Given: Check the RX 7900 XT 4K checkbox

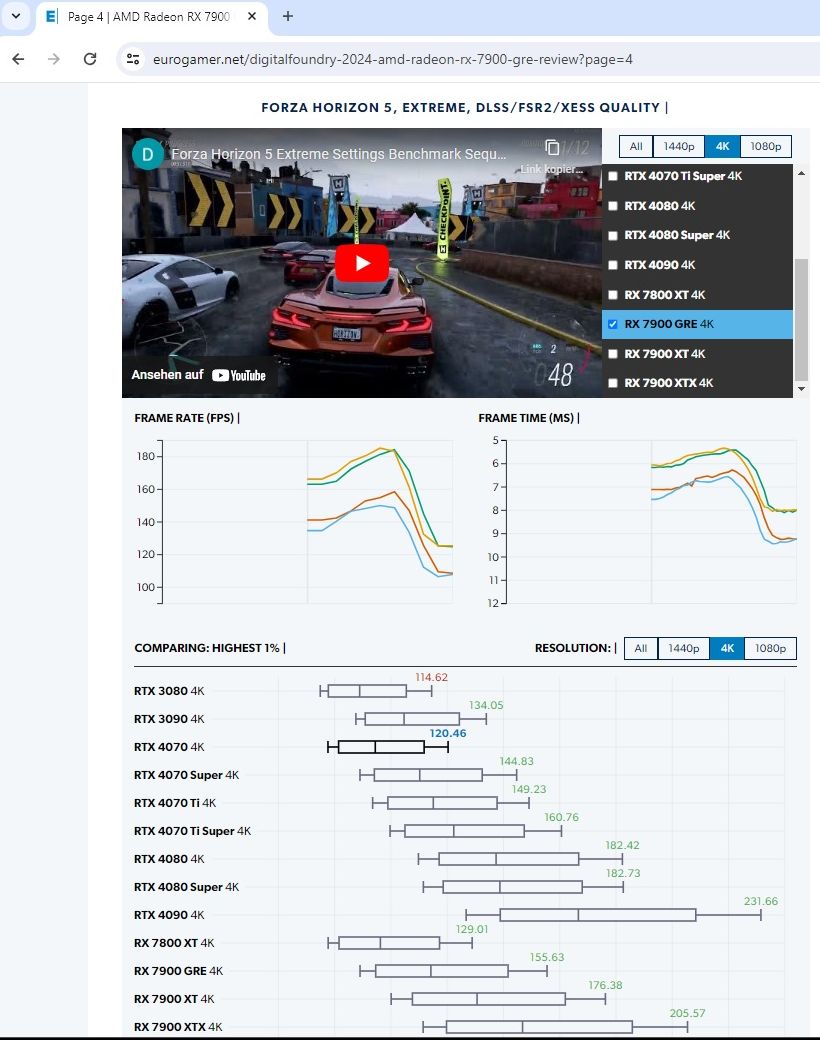Looking at the screenshot, I should click(613, 354).
